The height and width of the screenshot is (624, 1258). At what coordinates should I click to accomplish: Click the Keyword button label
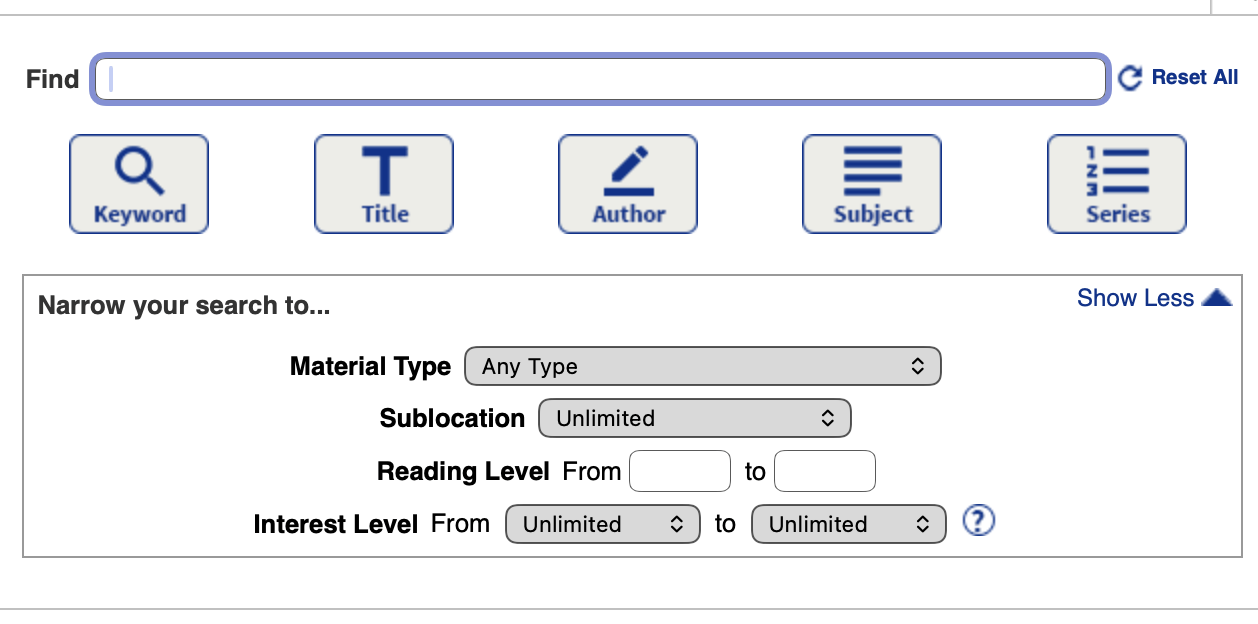139,214
